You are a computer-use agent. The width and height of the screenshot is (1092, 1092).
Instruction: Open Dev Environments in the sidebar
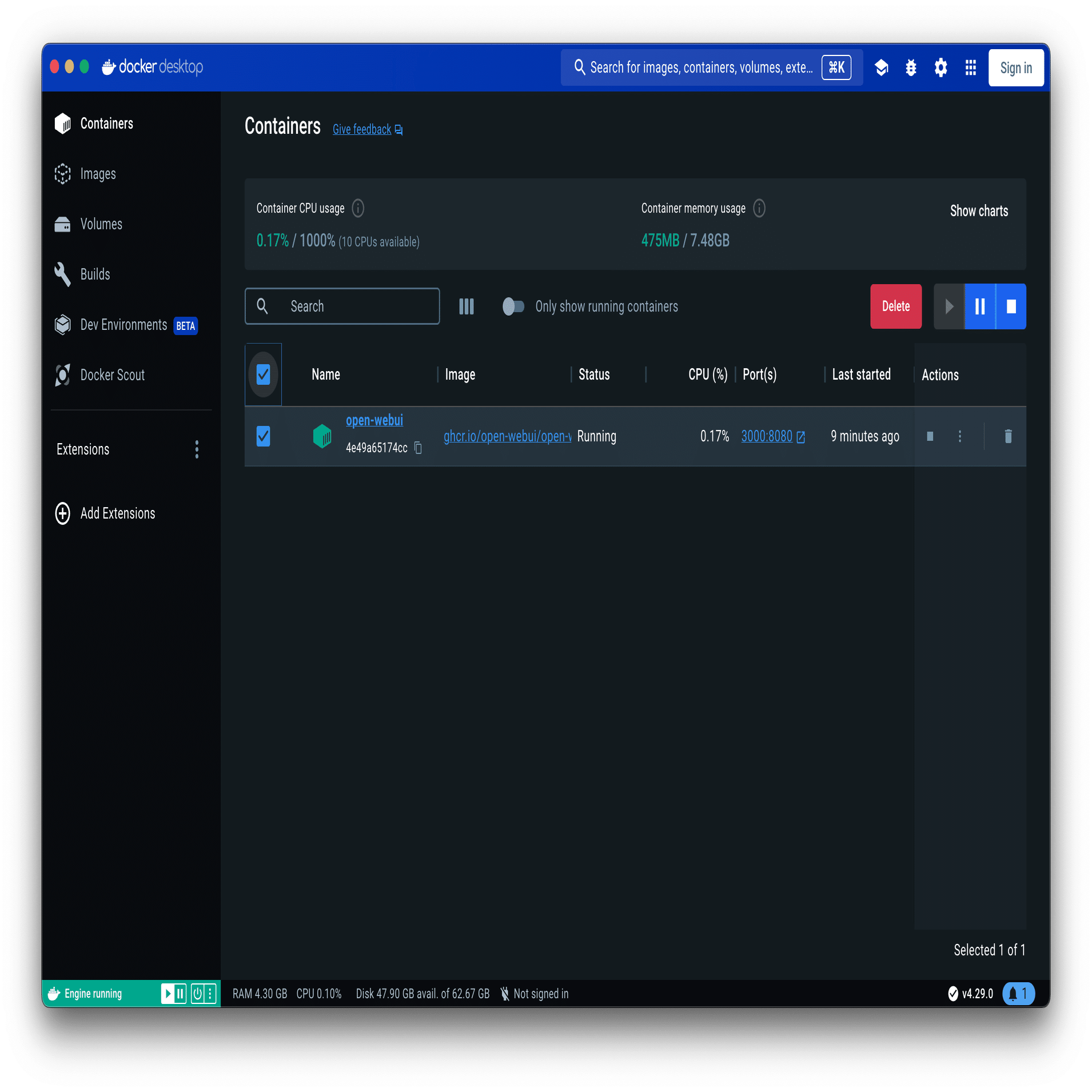131,325
